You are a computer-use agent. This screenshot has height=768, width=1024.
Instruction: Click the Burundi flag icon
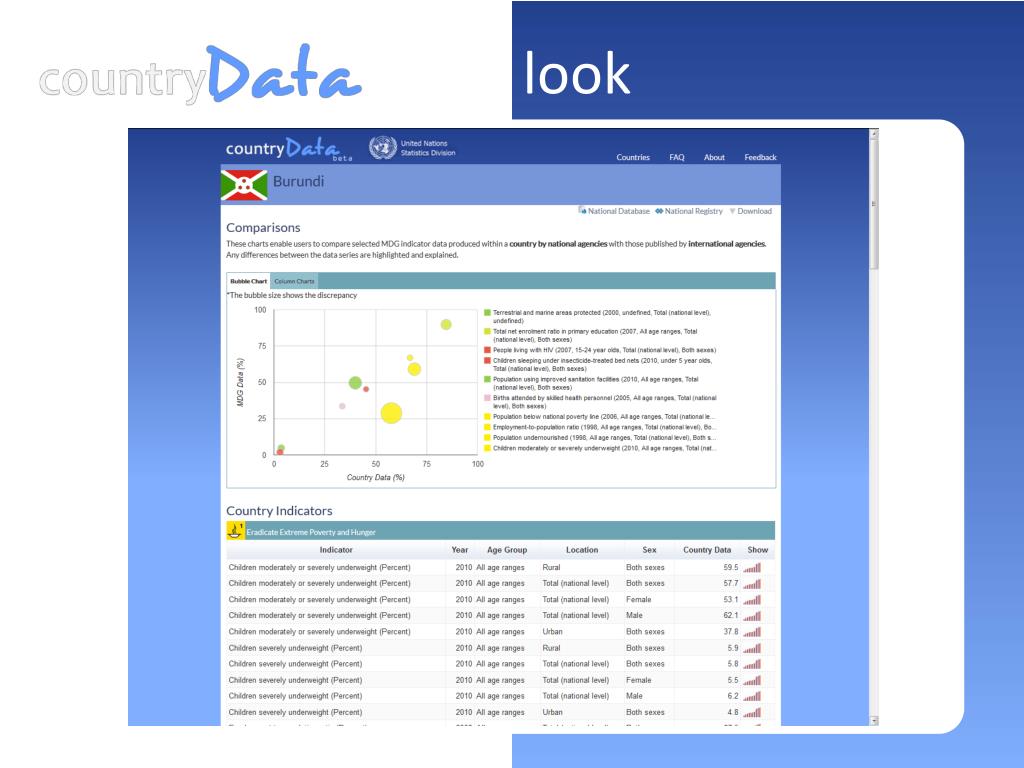point(244,185)
